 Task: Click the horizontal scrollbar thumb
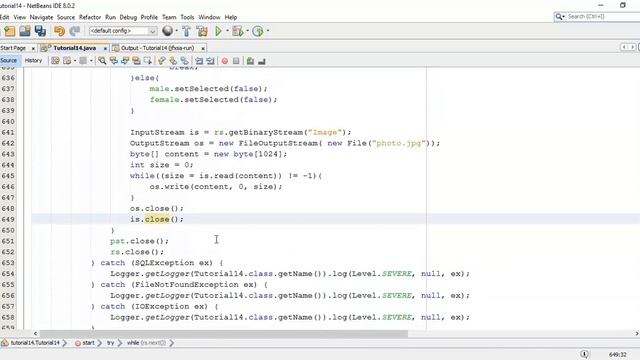point(224,333)
